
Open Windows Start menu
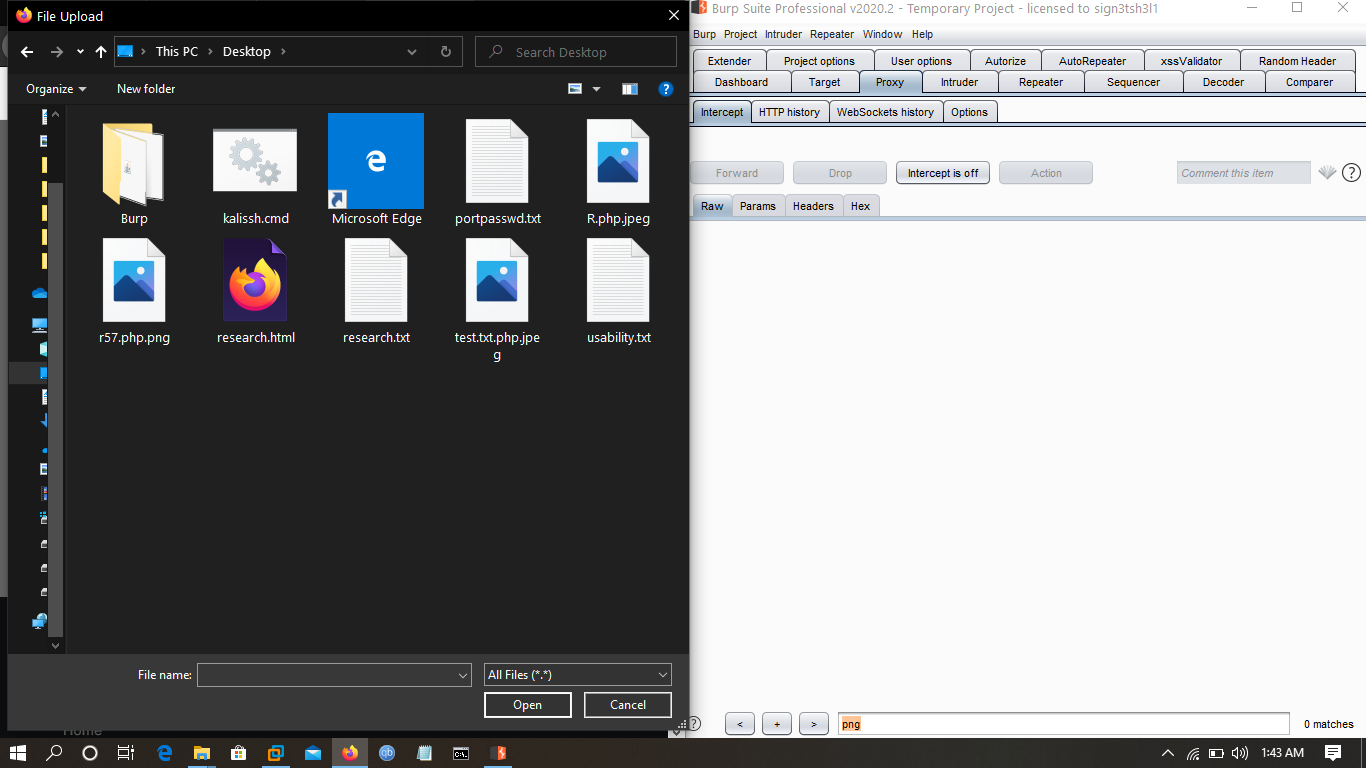pos(18,753)
